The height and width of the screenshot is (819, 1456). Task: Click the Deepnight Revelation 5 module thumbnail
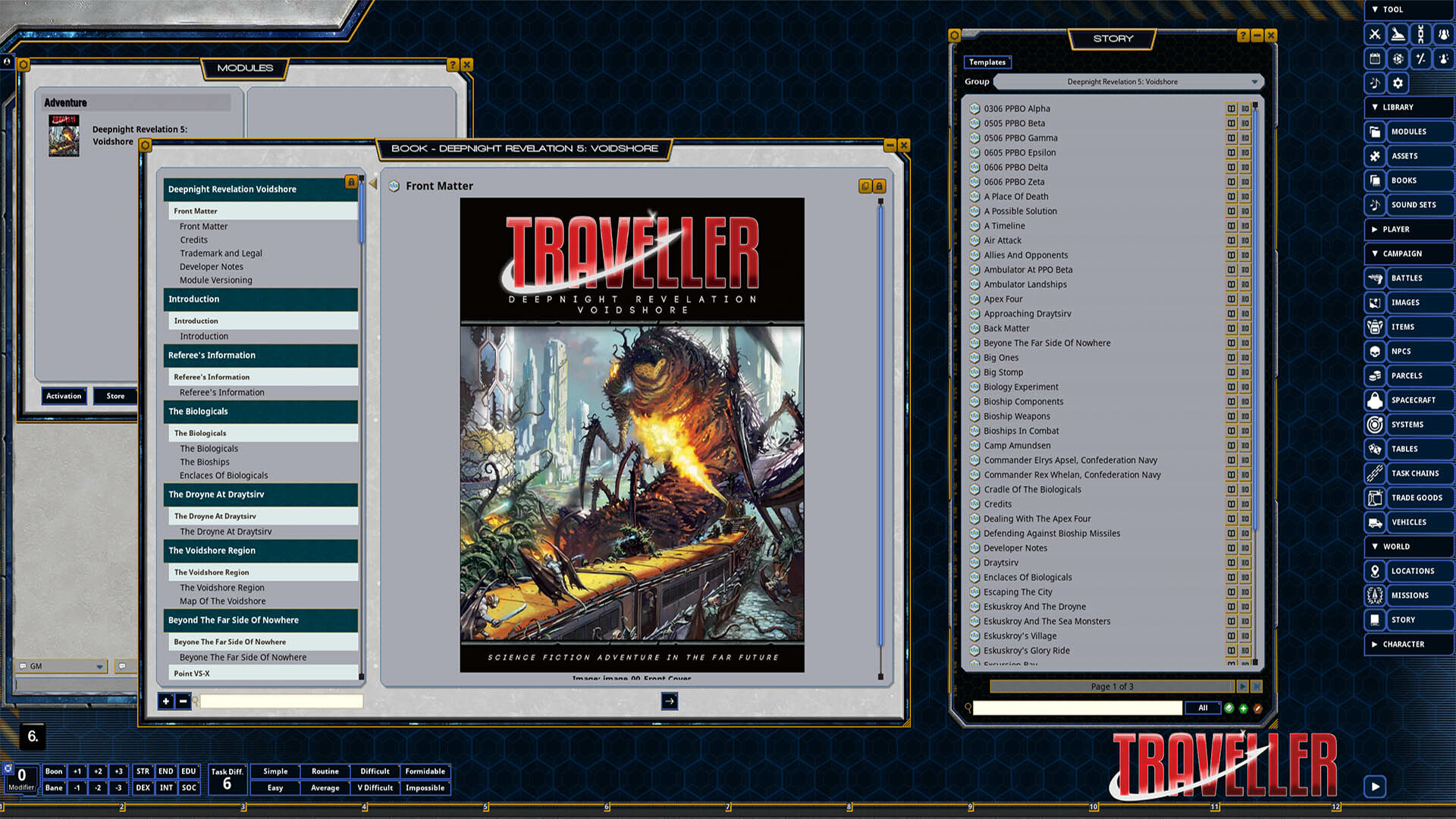[x=64, y=135]
